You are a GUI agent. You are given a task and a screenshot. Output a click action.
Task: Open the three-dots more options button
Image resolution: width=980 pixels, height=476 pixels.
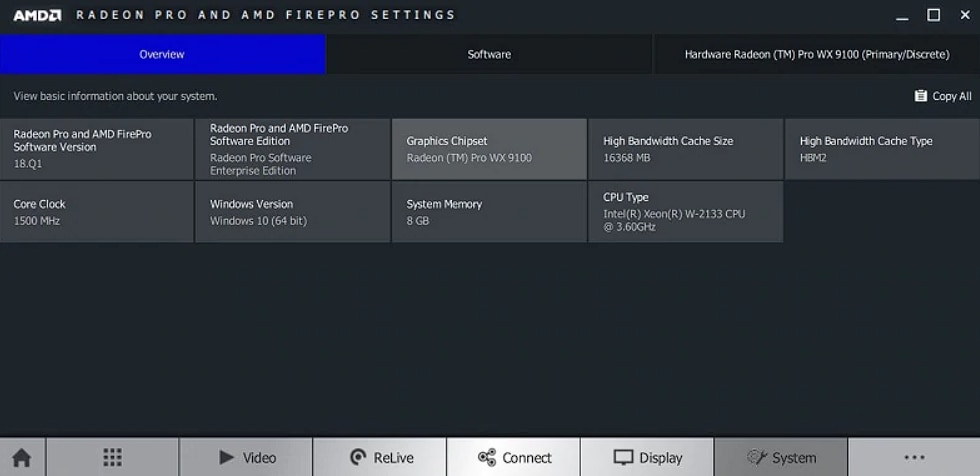(914, 457)
